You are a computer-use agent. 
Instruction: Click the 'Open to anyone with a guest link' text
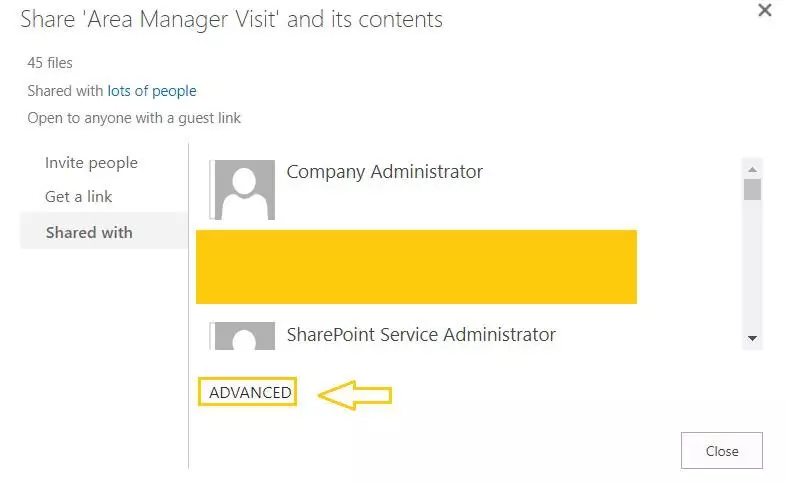click(x=134, y=118)
